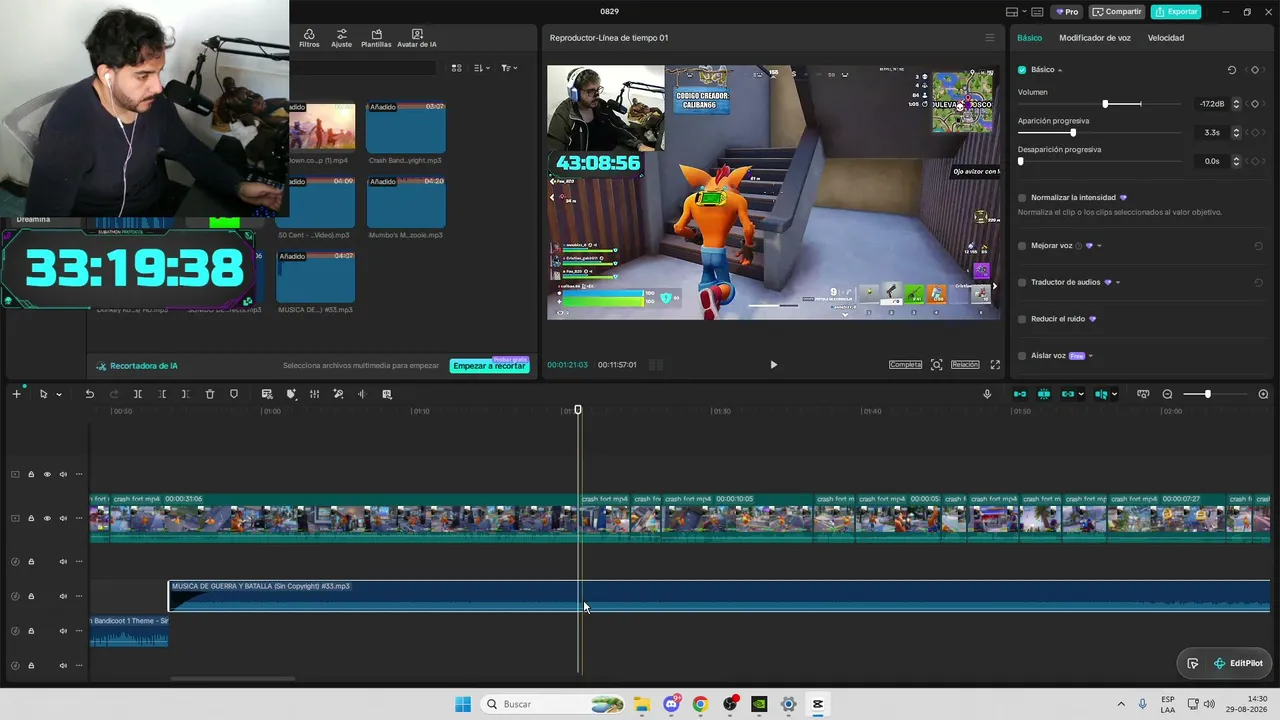
Task: Enable Normalizar la intensidad
Action: pos(1022,198)
